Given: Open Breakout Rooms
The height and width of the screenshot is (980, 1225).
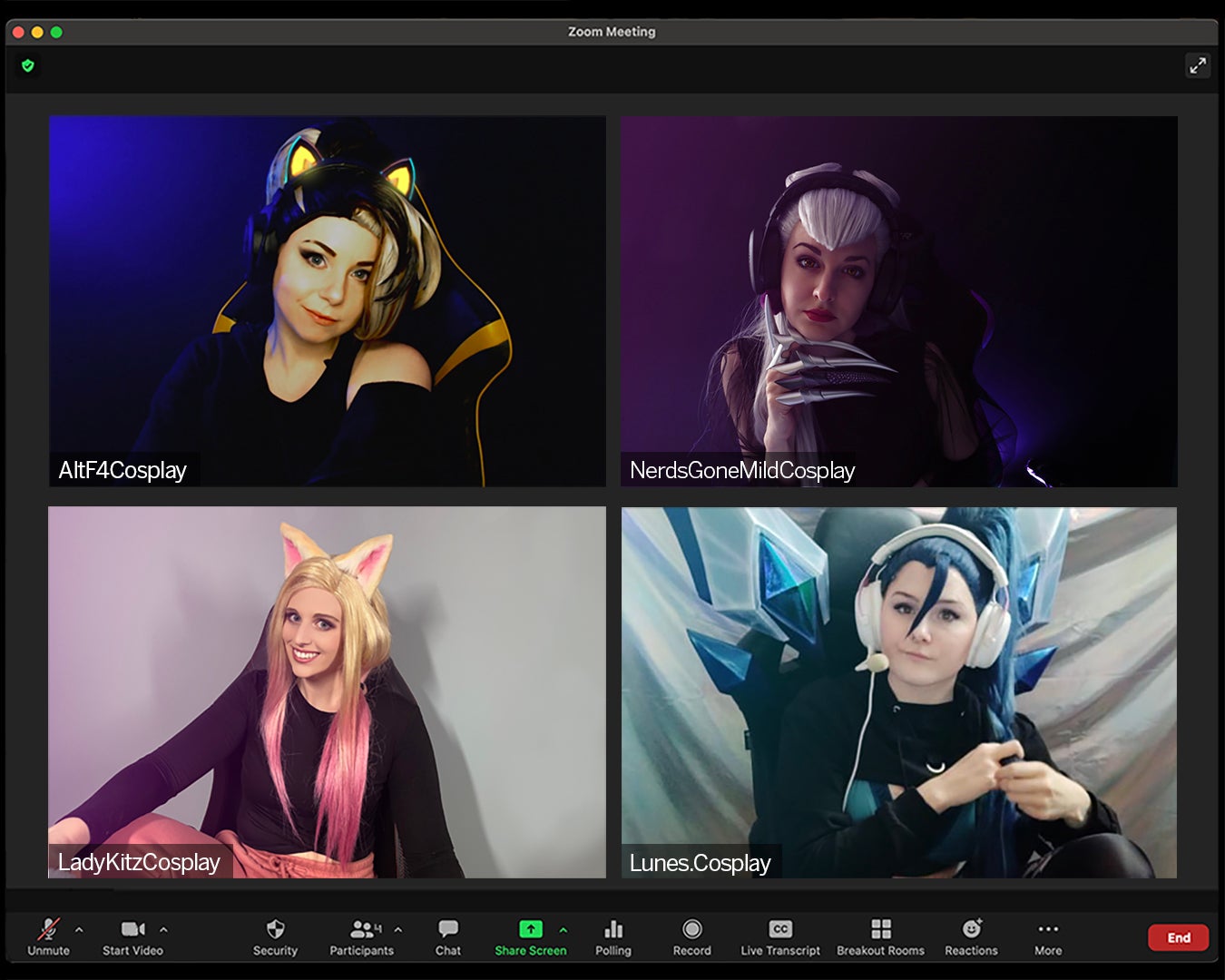Looking at the screenshot, I should click(x=880, y=935).
